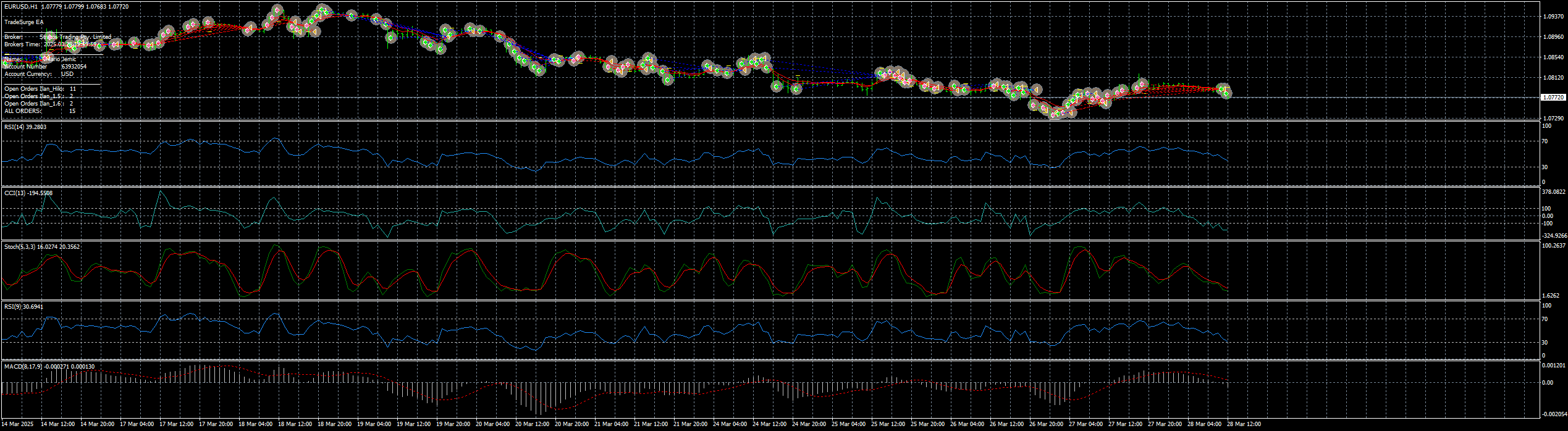Click the Account Currency USD value
1568x431 pixels.
click(67, 73)
